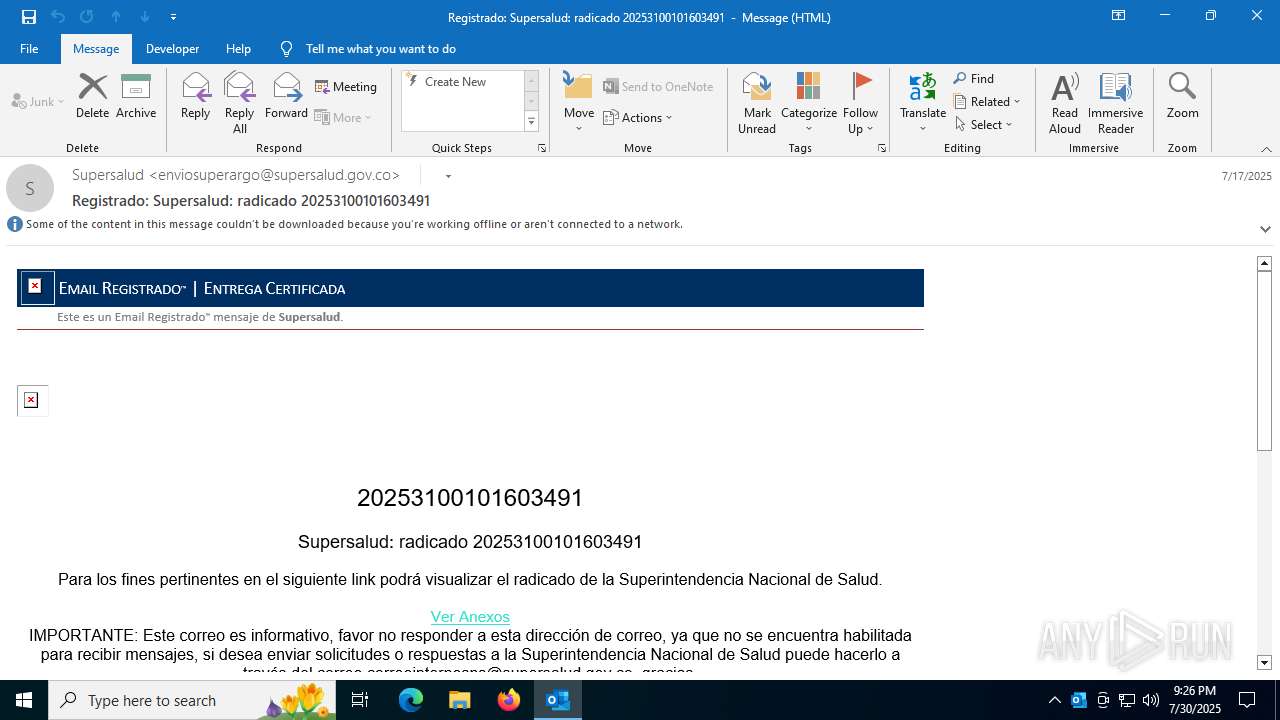Select the Create New quick step
This screenshot has height=720, width=1280.
point(455,82)
